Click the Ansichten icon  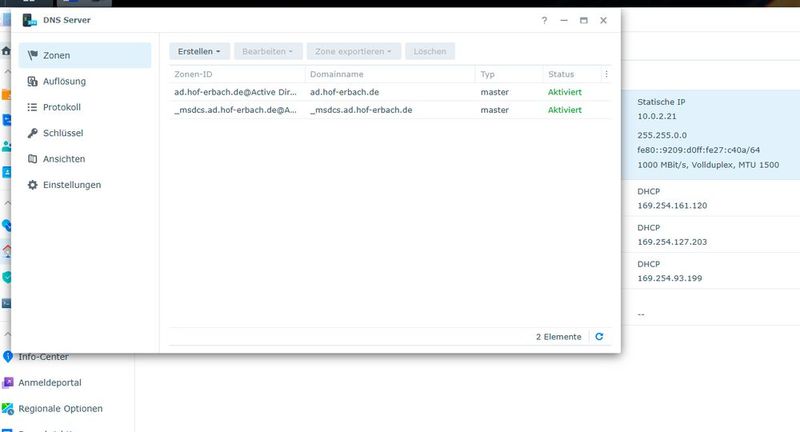tap(33, 159)
